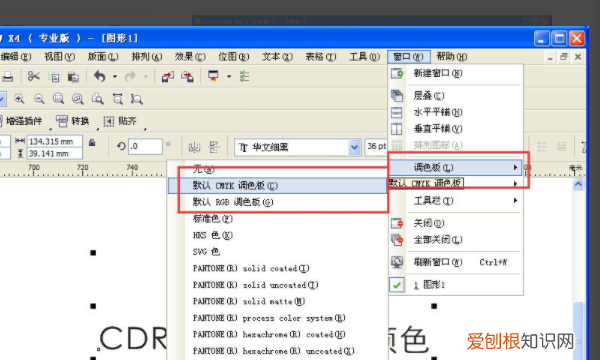Select 标准色 palette option
Viewport: 600px width, 360px height.
point(277,218)
